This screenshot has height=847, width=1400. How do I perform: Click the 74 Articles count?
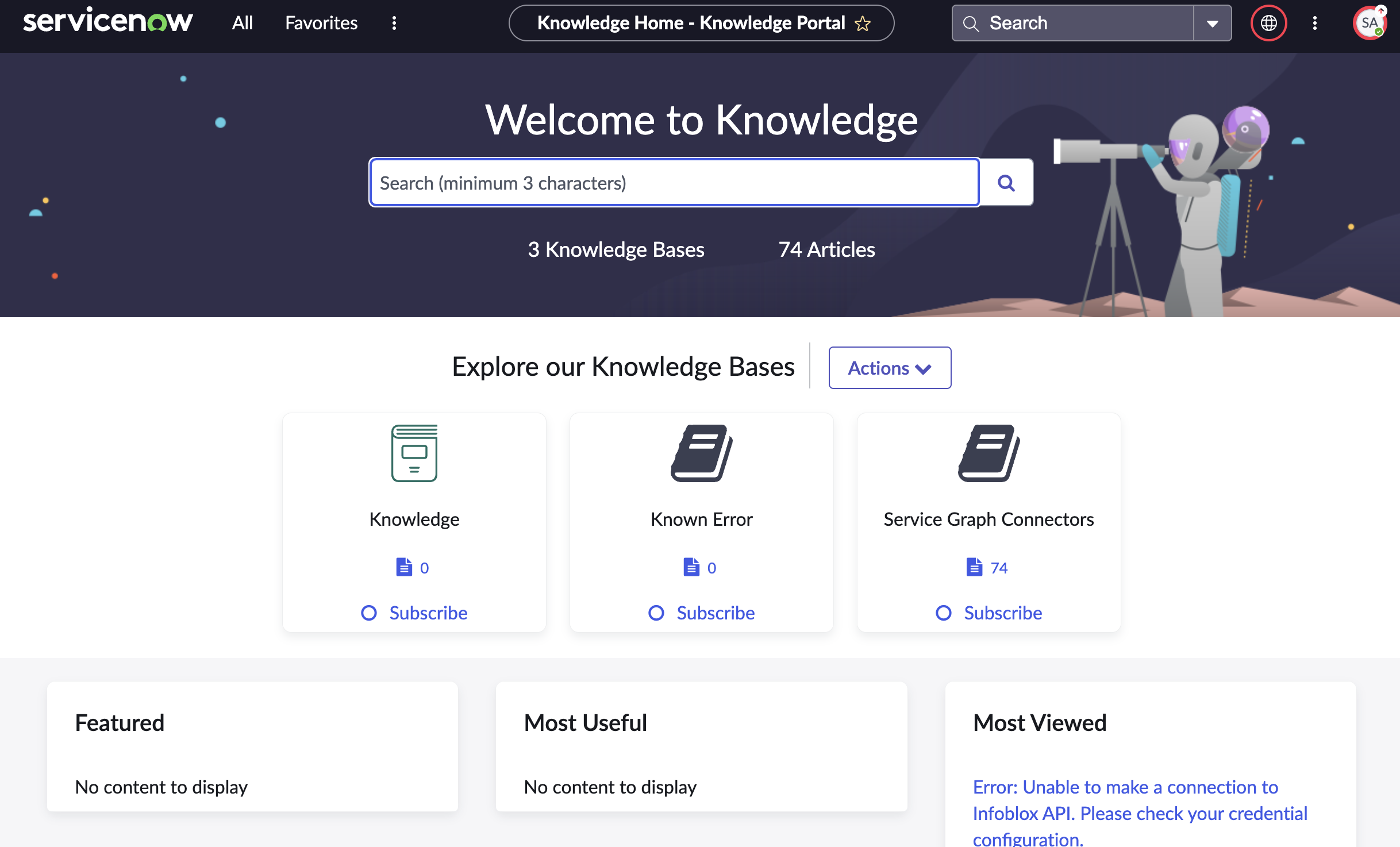click(826, 249)
